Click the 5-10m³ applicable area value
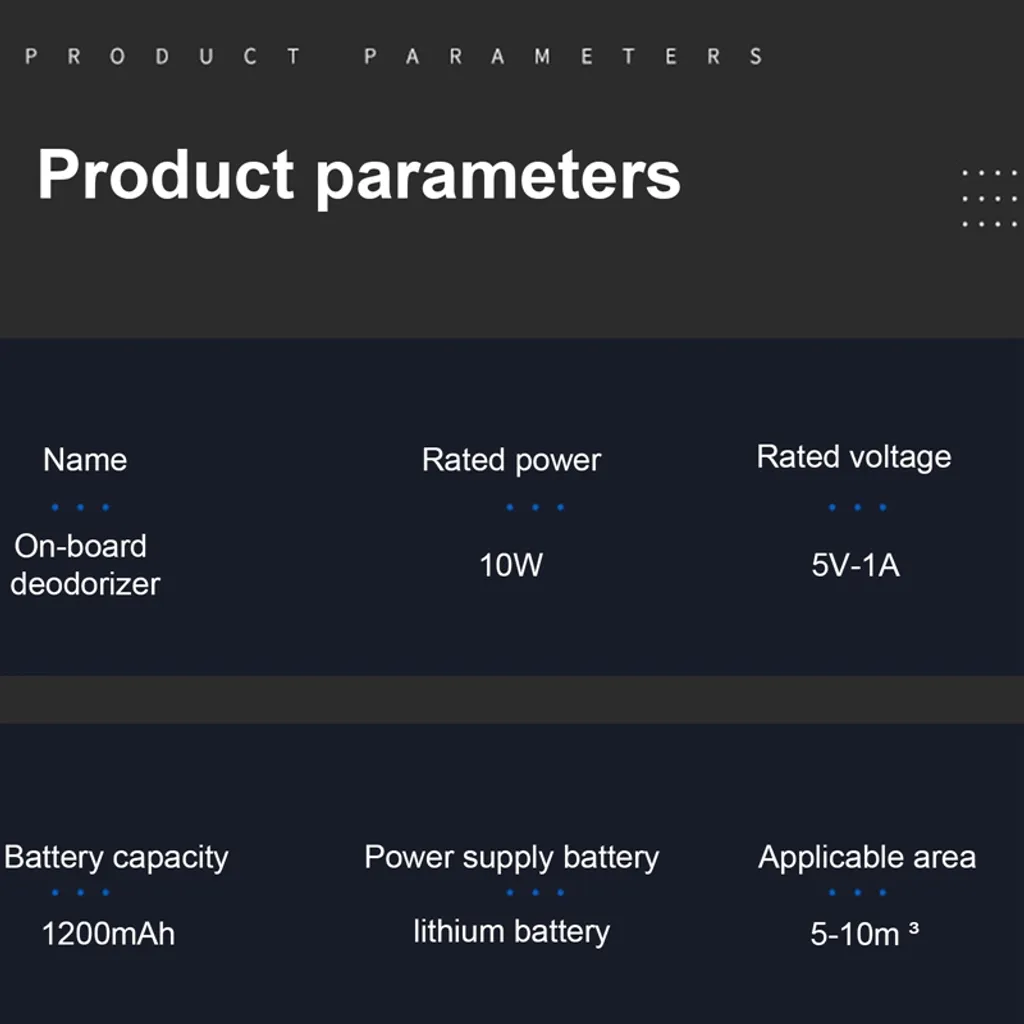Screen dimensions: 1024x1024 (864, 934)
